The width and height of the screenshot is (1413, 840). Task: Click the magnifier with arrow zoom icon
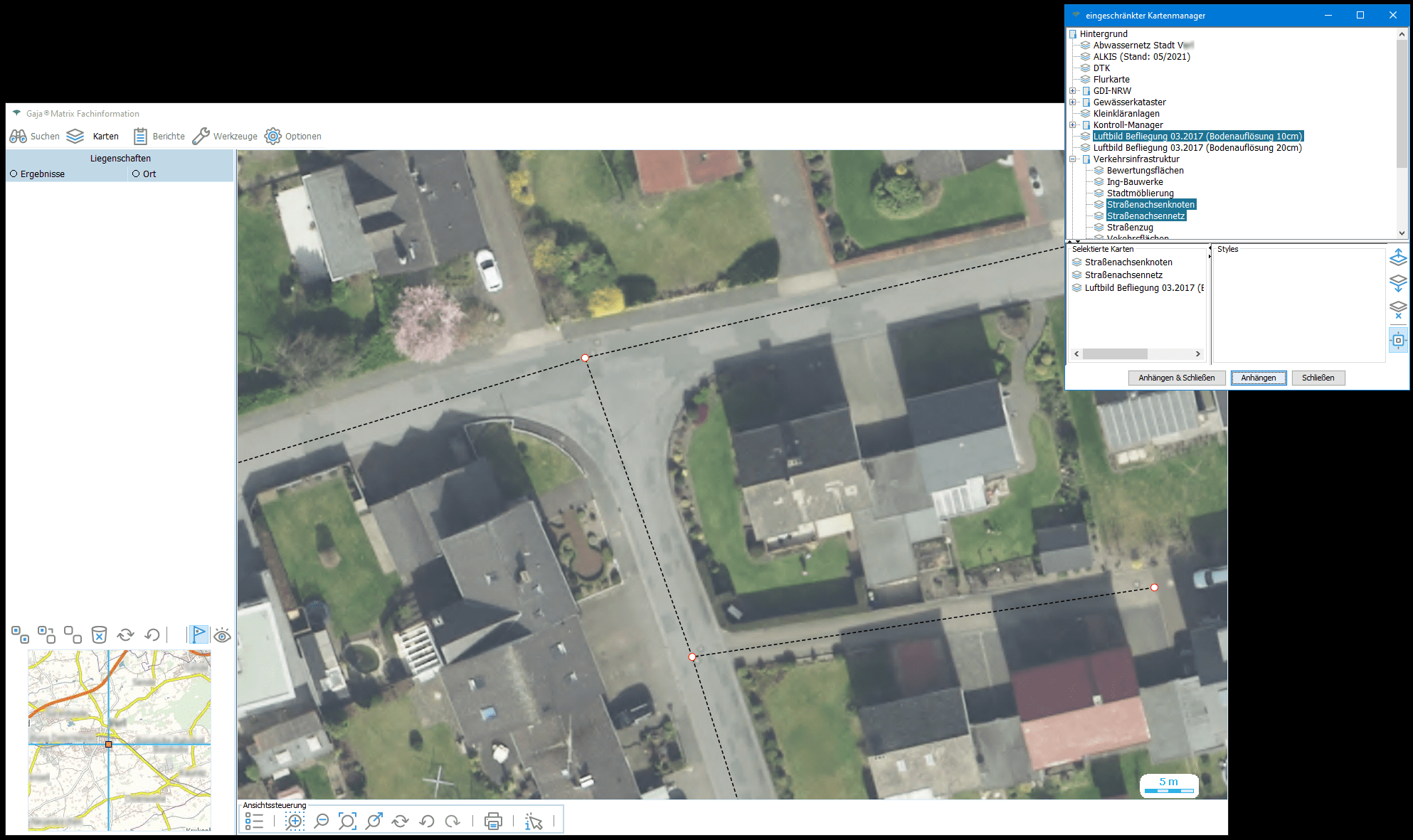click(374, 822)
